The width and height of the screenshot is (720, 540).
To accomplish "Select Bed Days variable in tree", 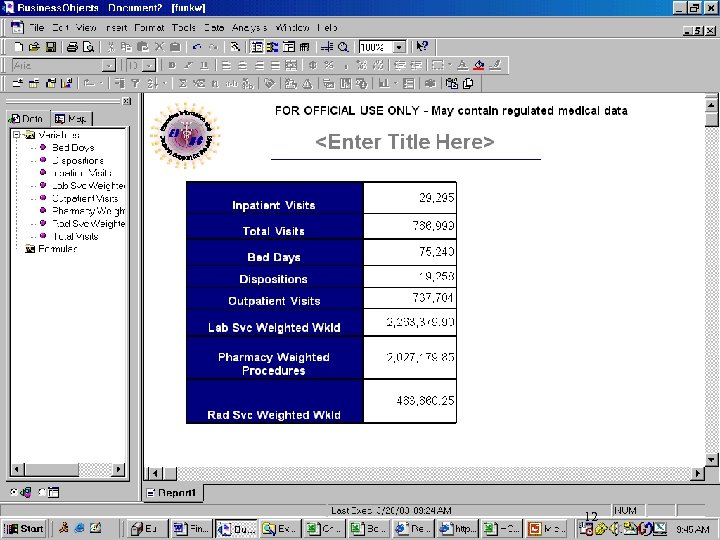I will [x=73, y=147].
